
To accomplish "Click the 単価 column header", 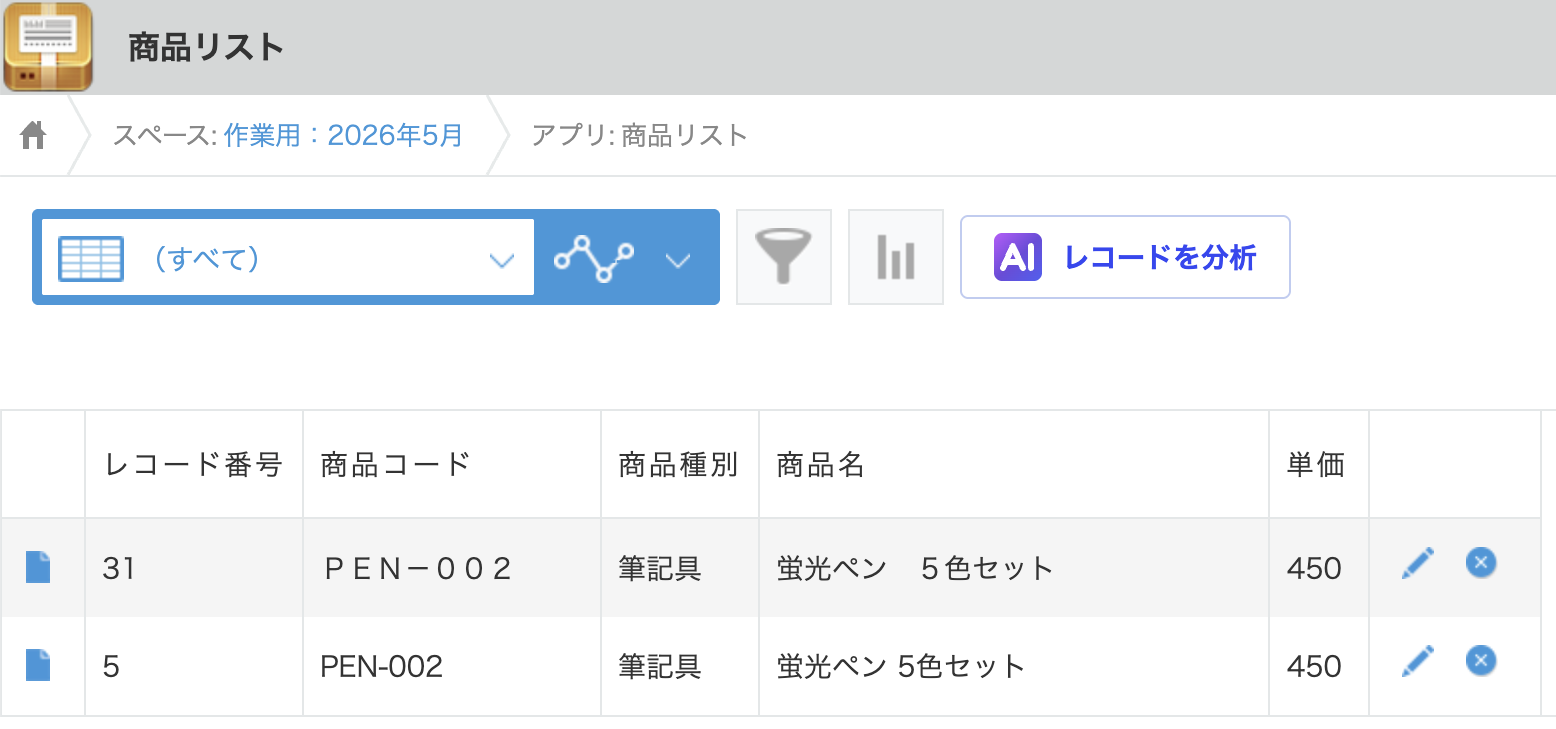I will (1319, 464).
